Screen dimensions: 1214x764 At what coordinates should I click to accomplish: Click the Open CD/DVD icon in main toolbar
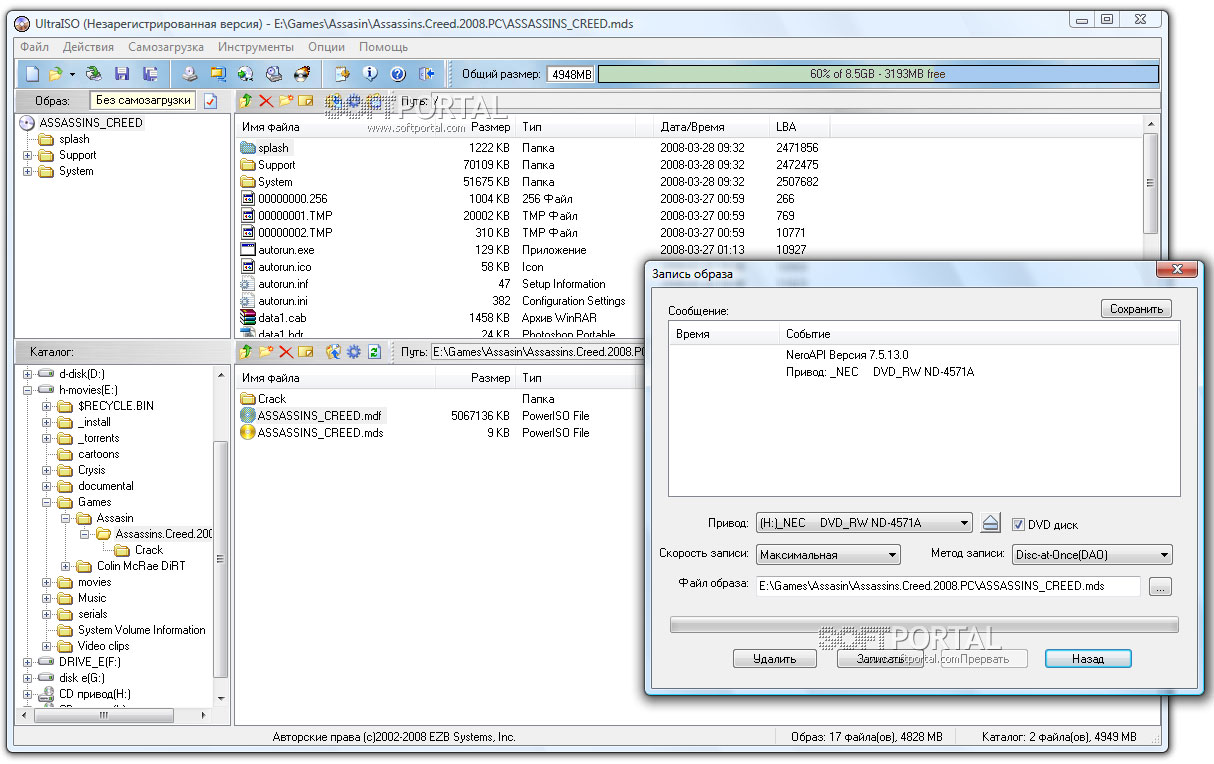[x=94, y=74]
